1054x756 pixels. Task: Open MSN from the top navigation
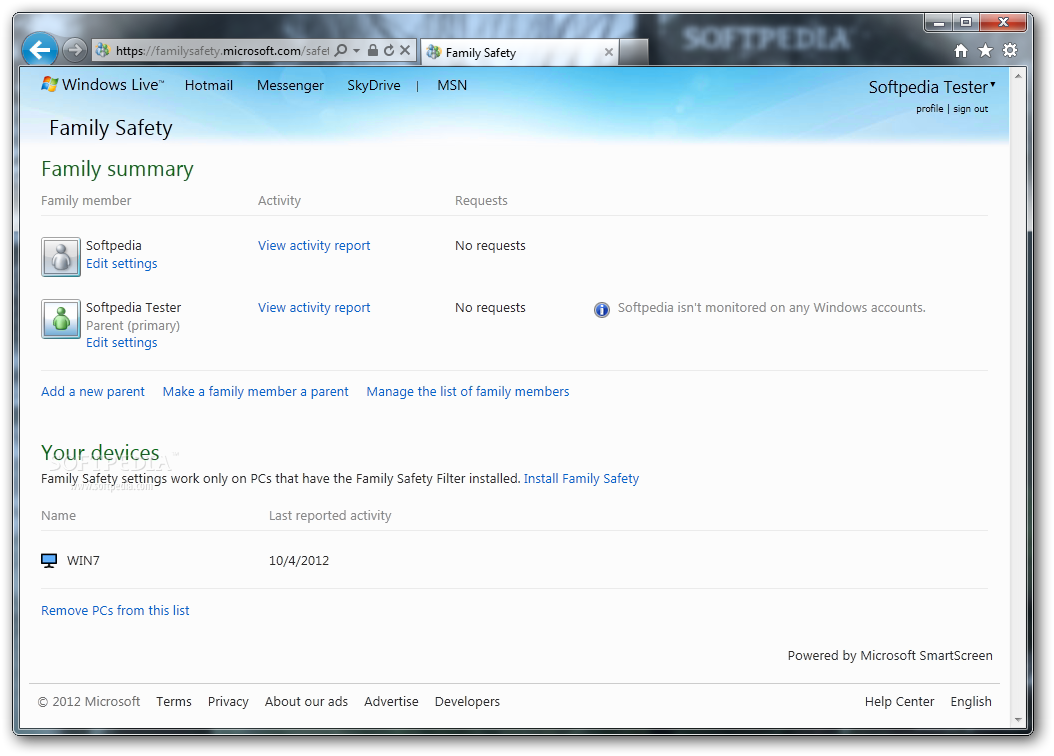tap(452, 85)
